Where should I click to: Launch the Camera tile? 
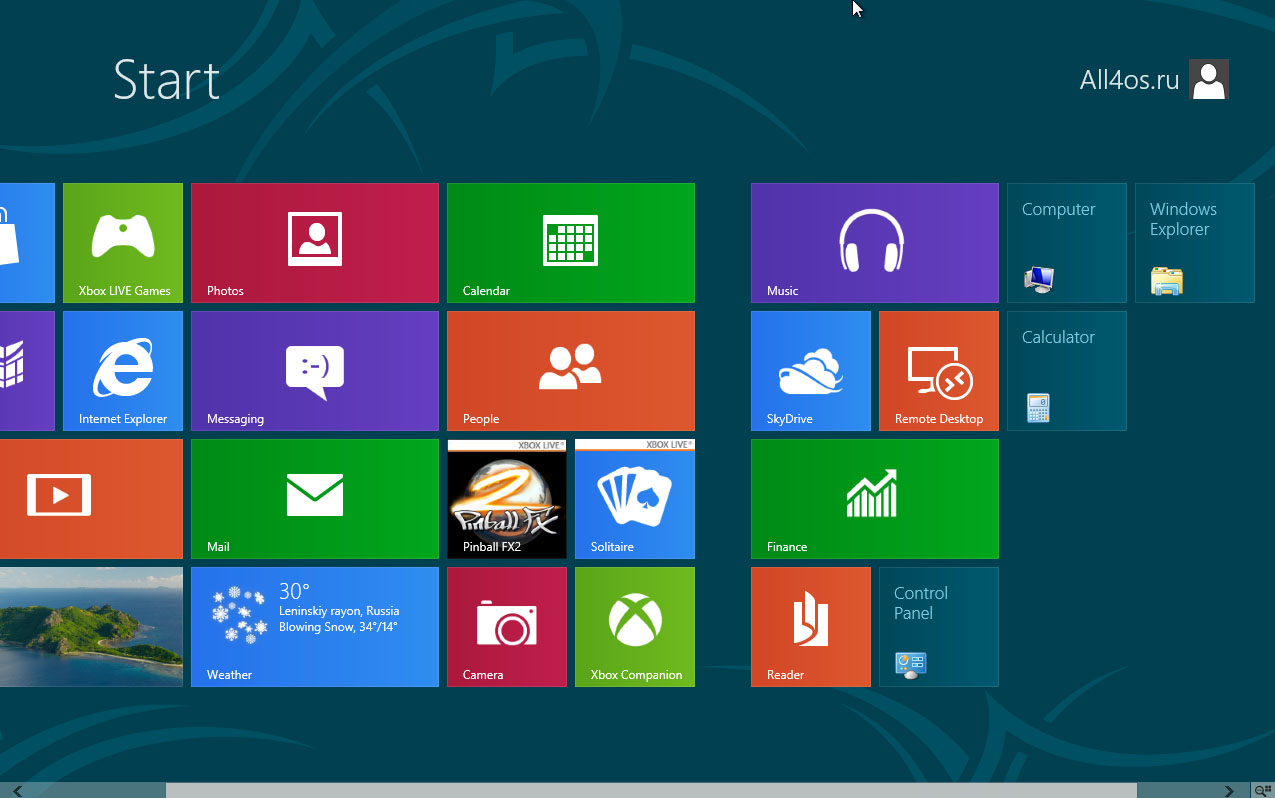[507, 627]
